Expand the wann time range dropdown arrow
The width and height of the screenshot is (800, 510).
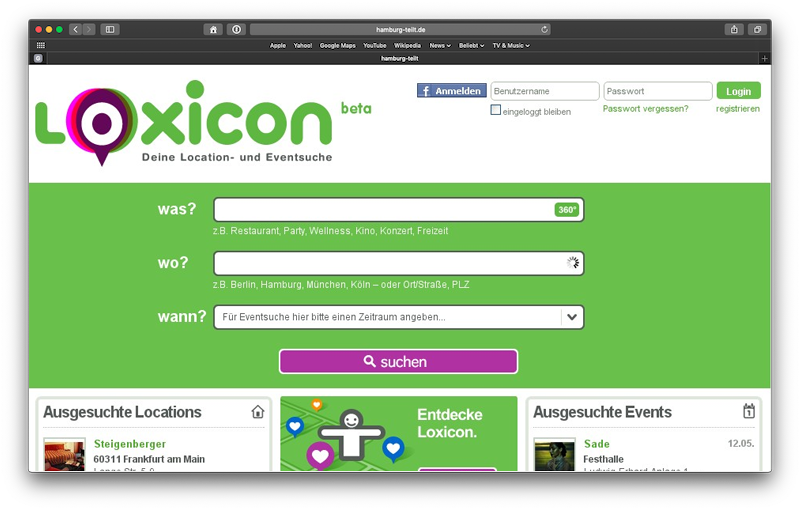[x=572, y=317]
